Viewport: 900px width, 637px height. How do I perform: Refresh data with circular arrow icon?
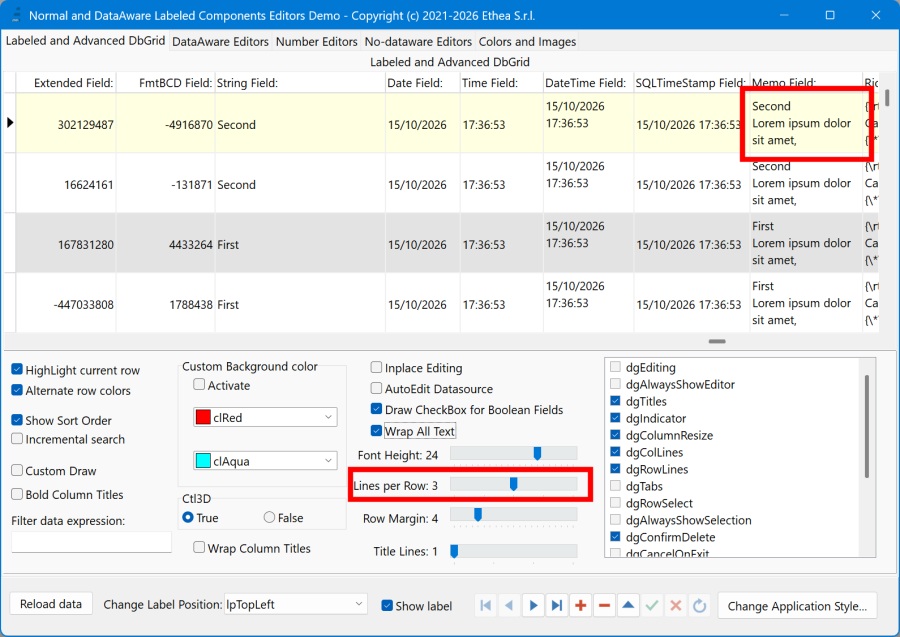[699, 605]
